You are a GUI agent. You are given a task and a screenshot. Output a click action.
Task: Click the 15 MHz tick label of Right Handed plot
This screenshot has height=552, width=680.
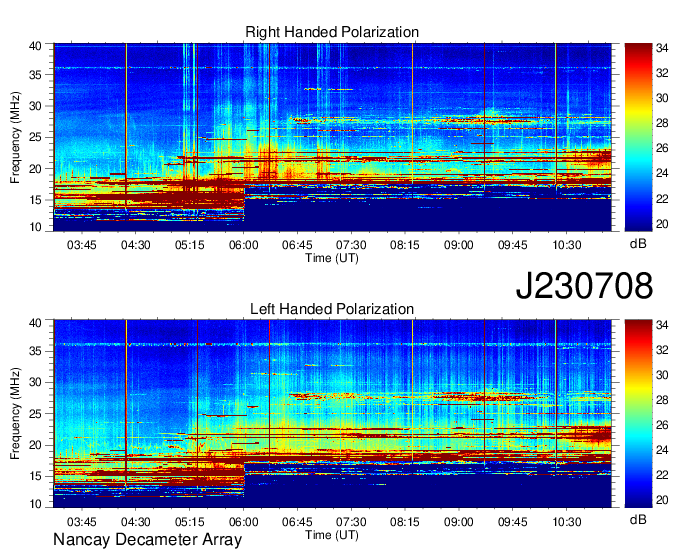click(x=35, y=200)
